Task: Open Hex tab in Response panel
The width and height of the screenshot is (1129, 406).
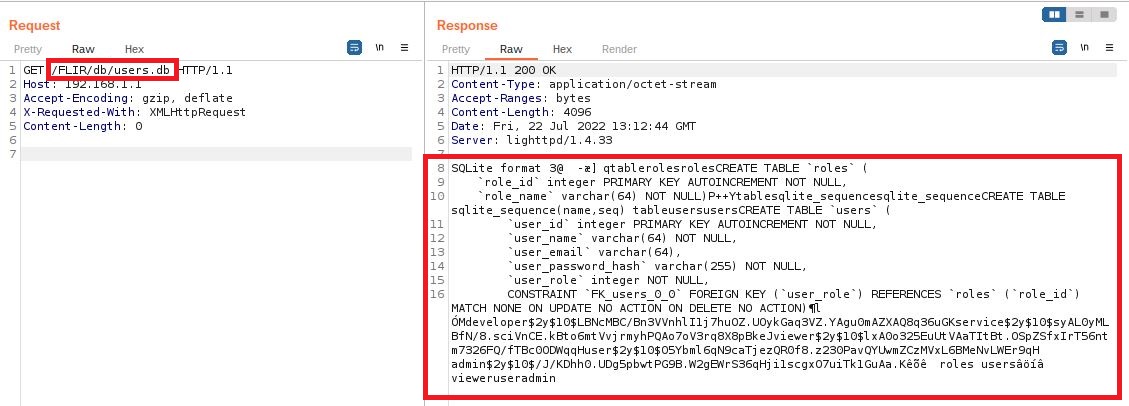Action: coord(562,49)
